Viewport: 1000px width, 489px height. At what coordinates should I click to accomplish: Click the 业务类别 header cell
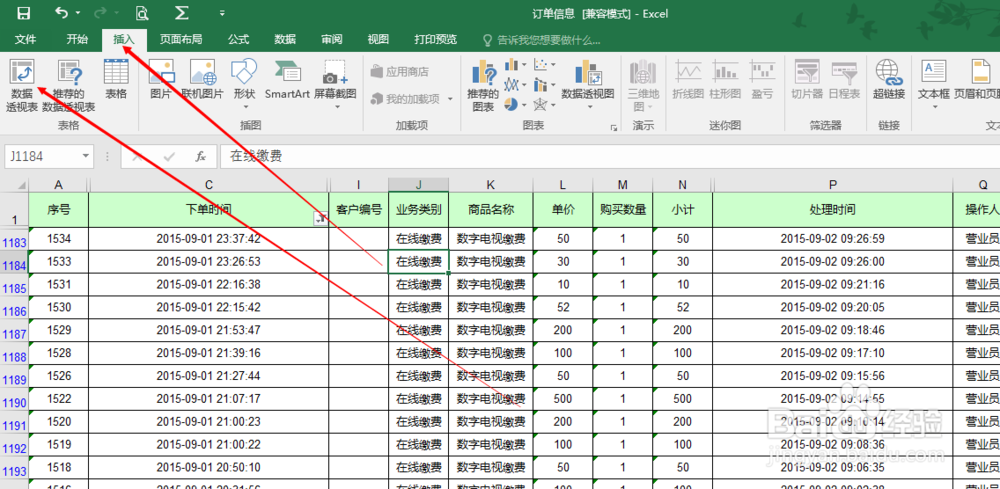pyautogui.click(x=418, y=210)
